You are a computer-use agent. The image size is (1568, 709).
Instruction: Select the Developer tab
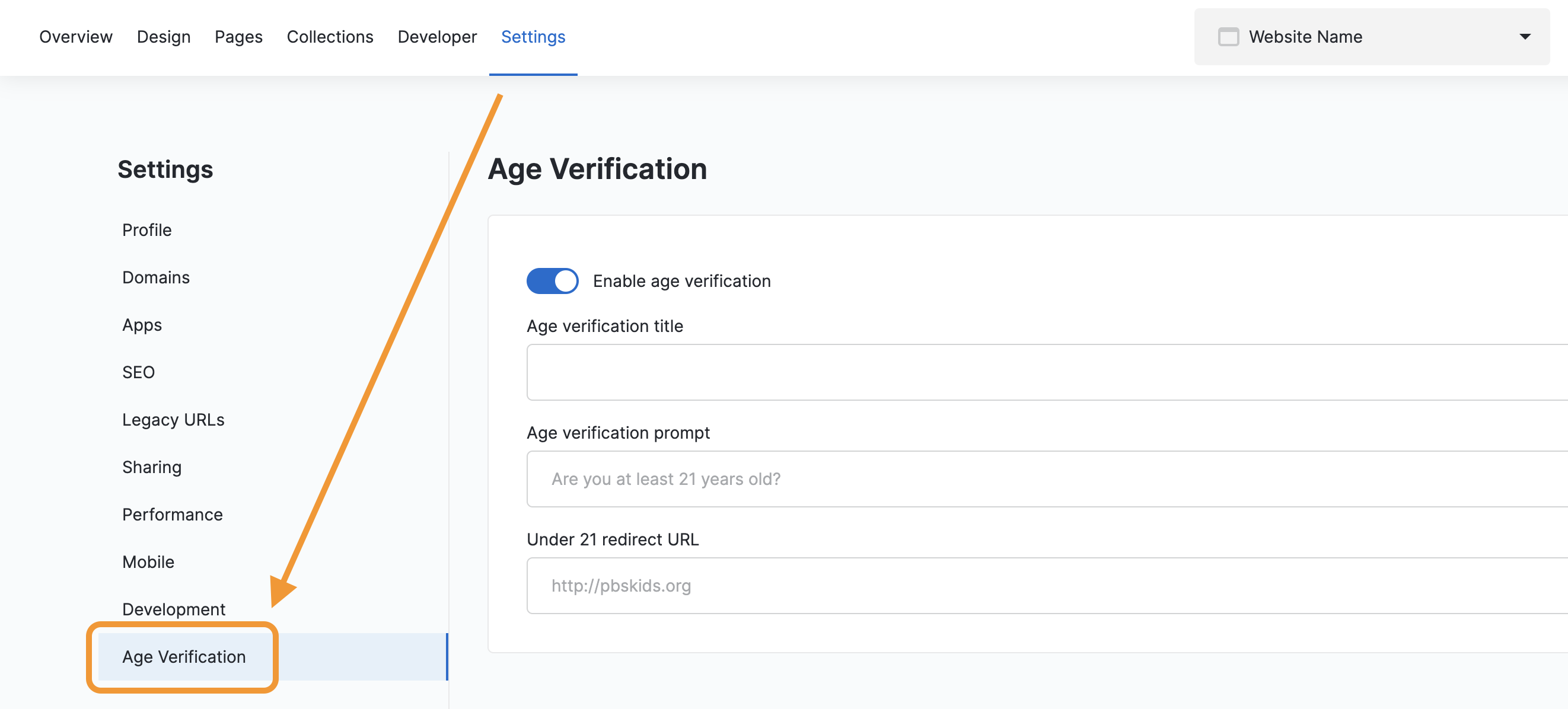coord(436,37)
